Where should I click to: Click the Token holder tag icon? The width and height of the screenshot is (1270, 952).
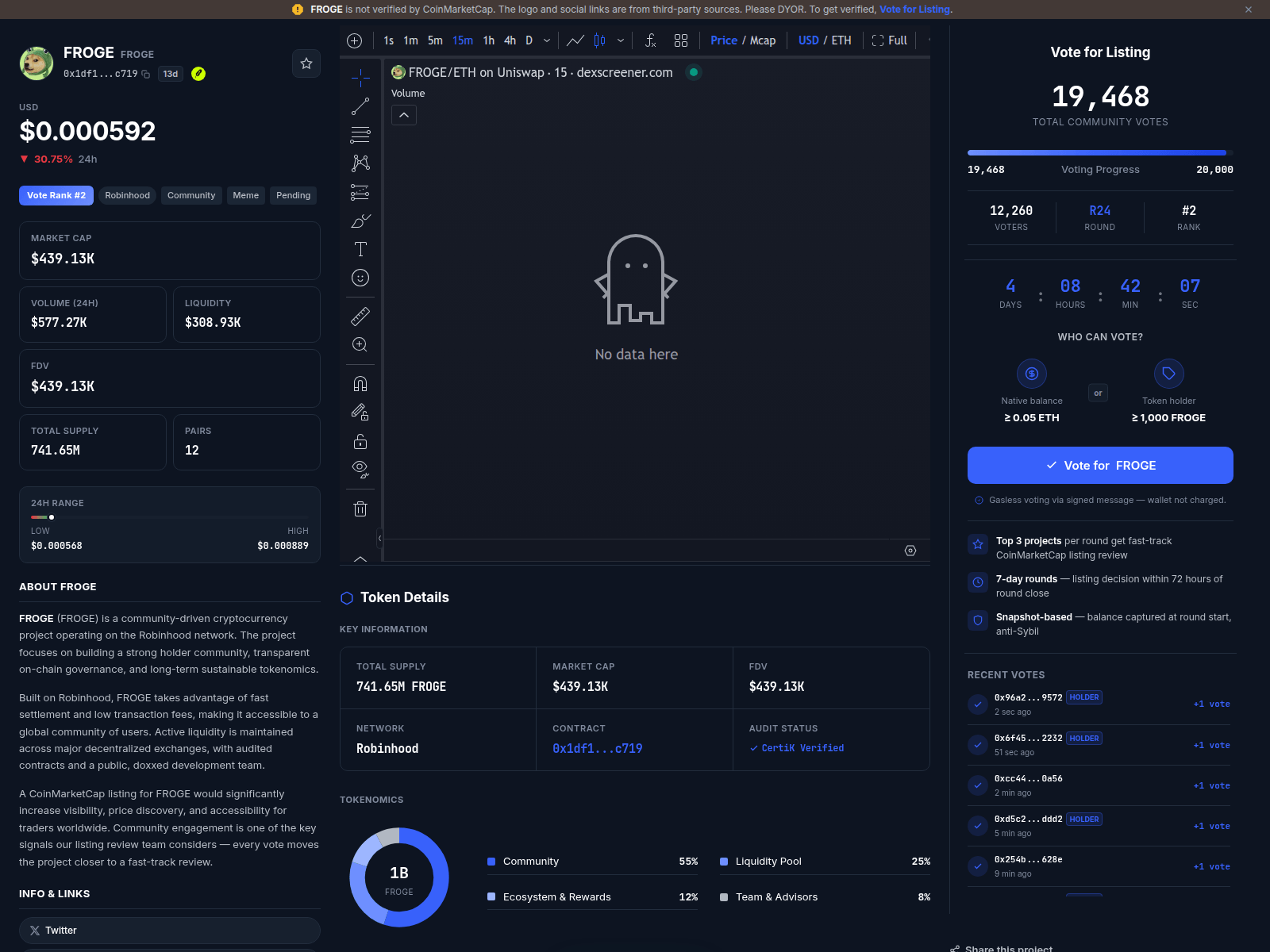[1168, 374]
